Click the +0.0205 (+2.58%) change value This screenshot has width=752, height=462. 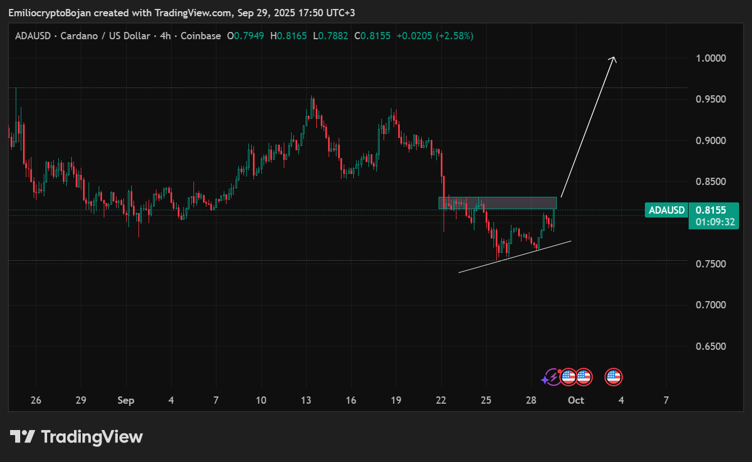[435, 36]
